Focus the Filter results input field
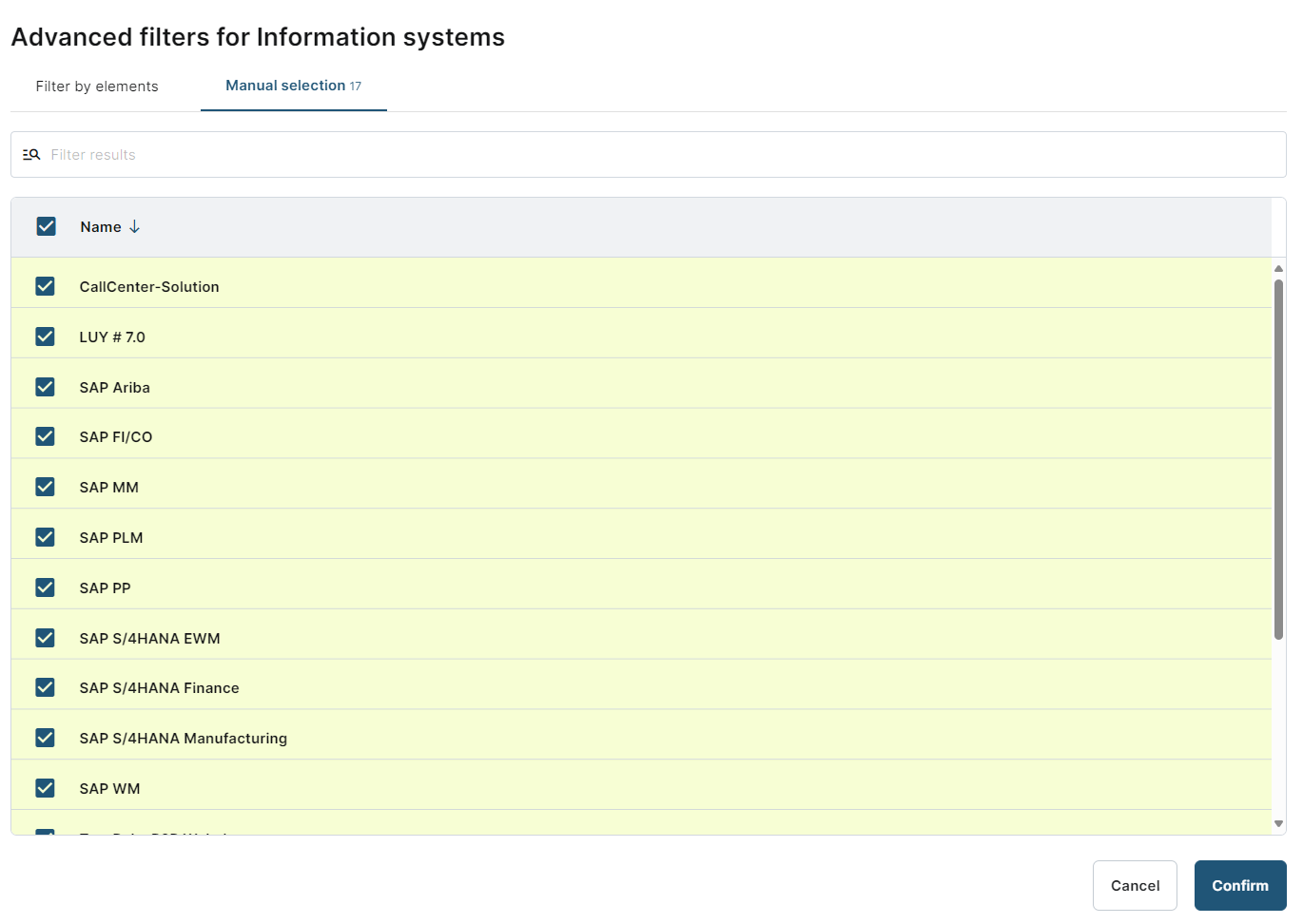 click(x=656, y=155)
